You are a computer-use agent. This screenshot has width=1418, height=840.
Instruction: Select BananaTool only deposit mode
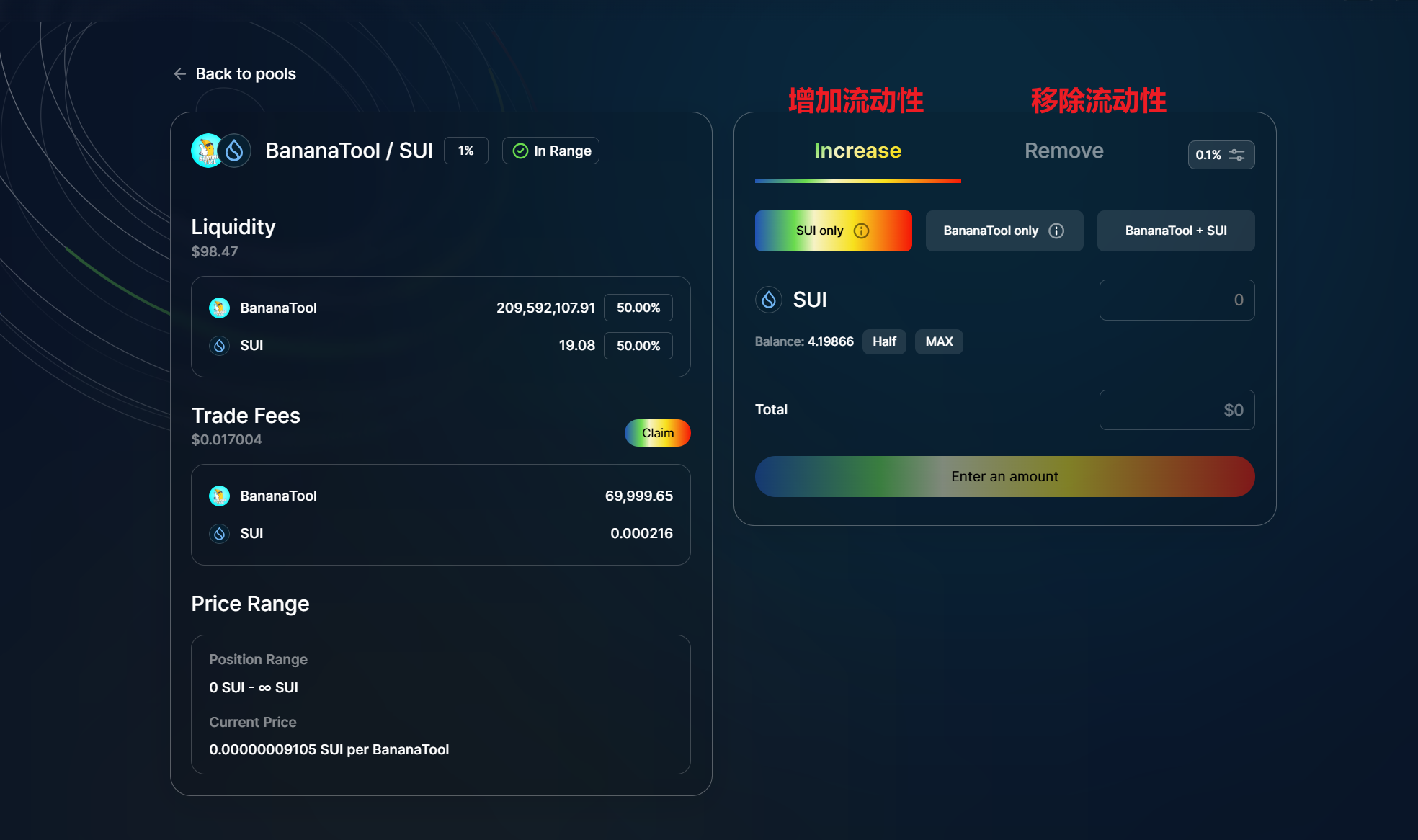[x=991, y=231]
